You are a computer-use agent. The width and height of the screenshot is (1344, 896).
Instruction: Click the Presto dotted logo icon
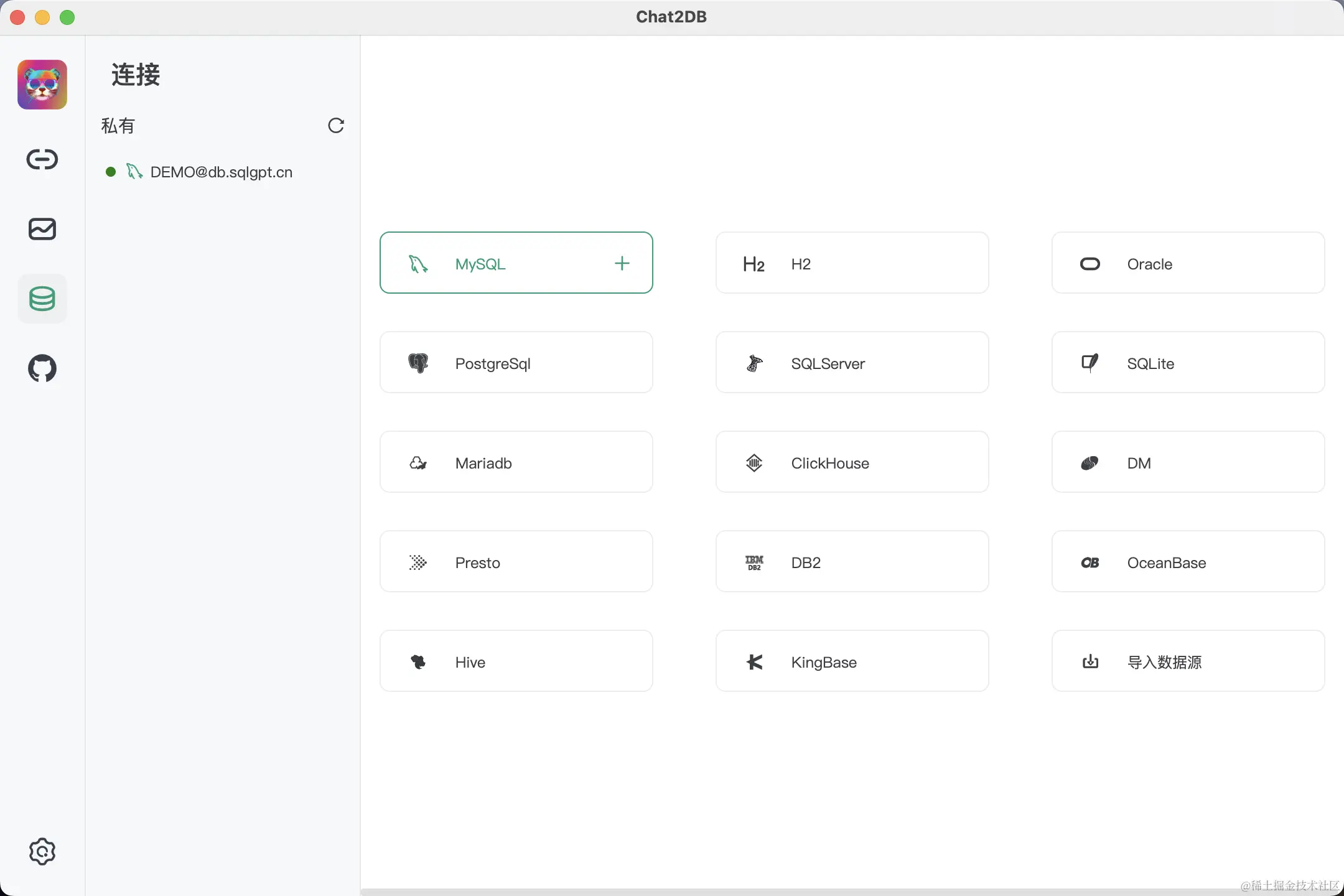(x=418, y=562)
